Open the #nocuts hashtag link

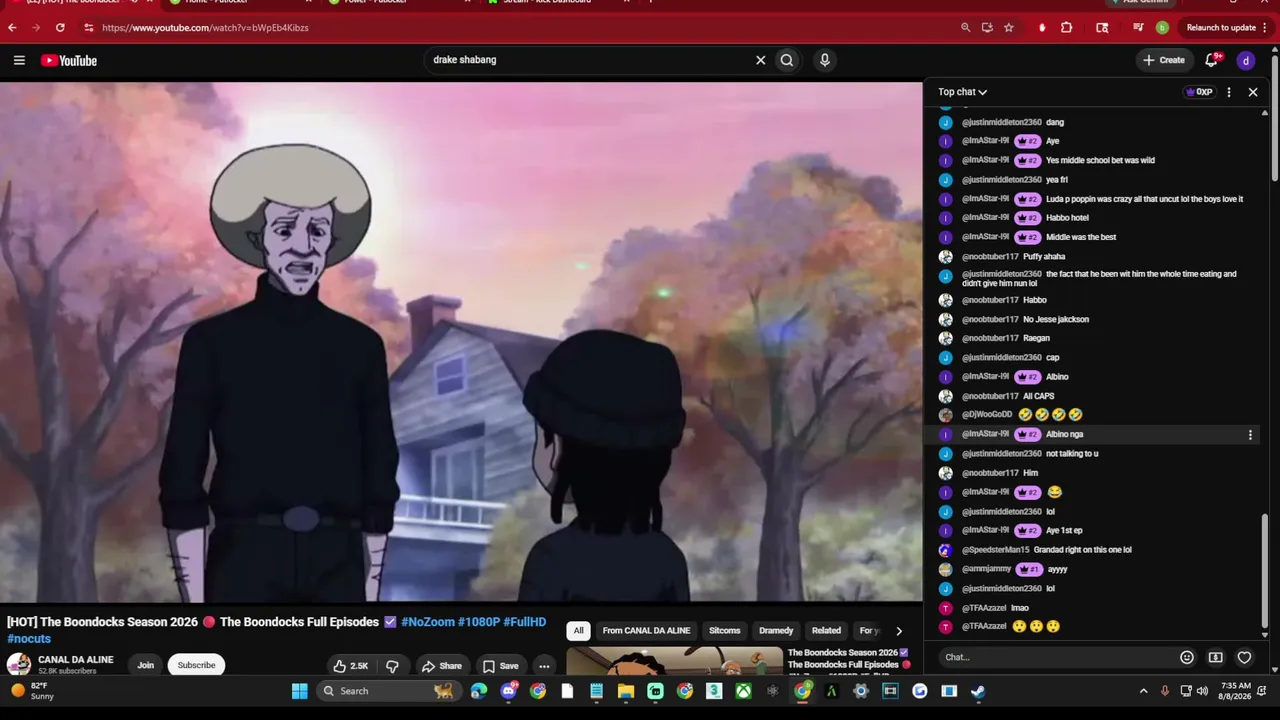click(x=29, y=639)
